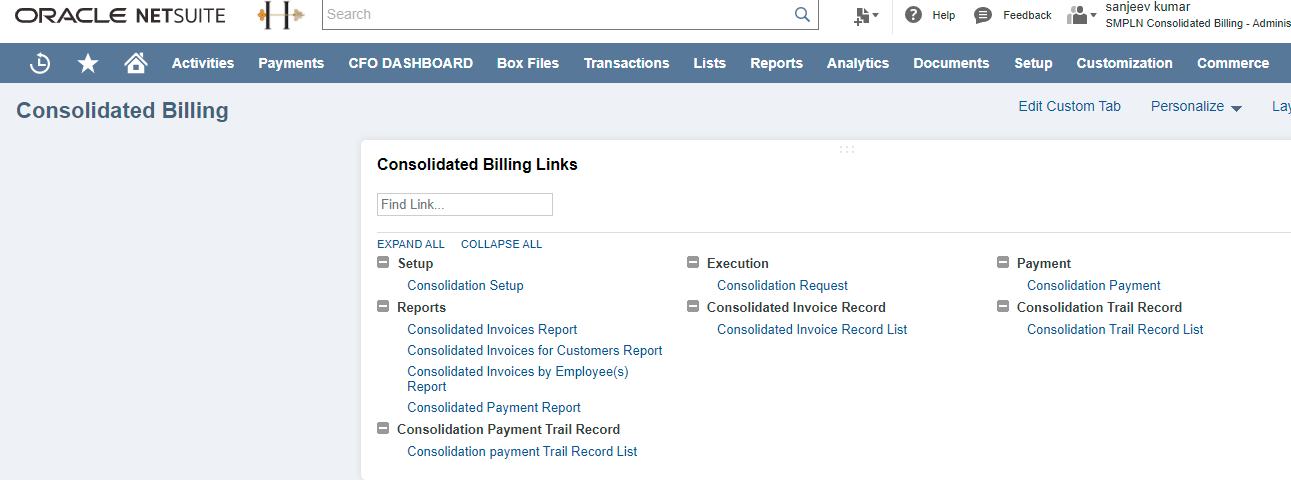1291x480 pixels.
Task: Click the Oracle NetSuite logo
Action: (x=120, y=15)
